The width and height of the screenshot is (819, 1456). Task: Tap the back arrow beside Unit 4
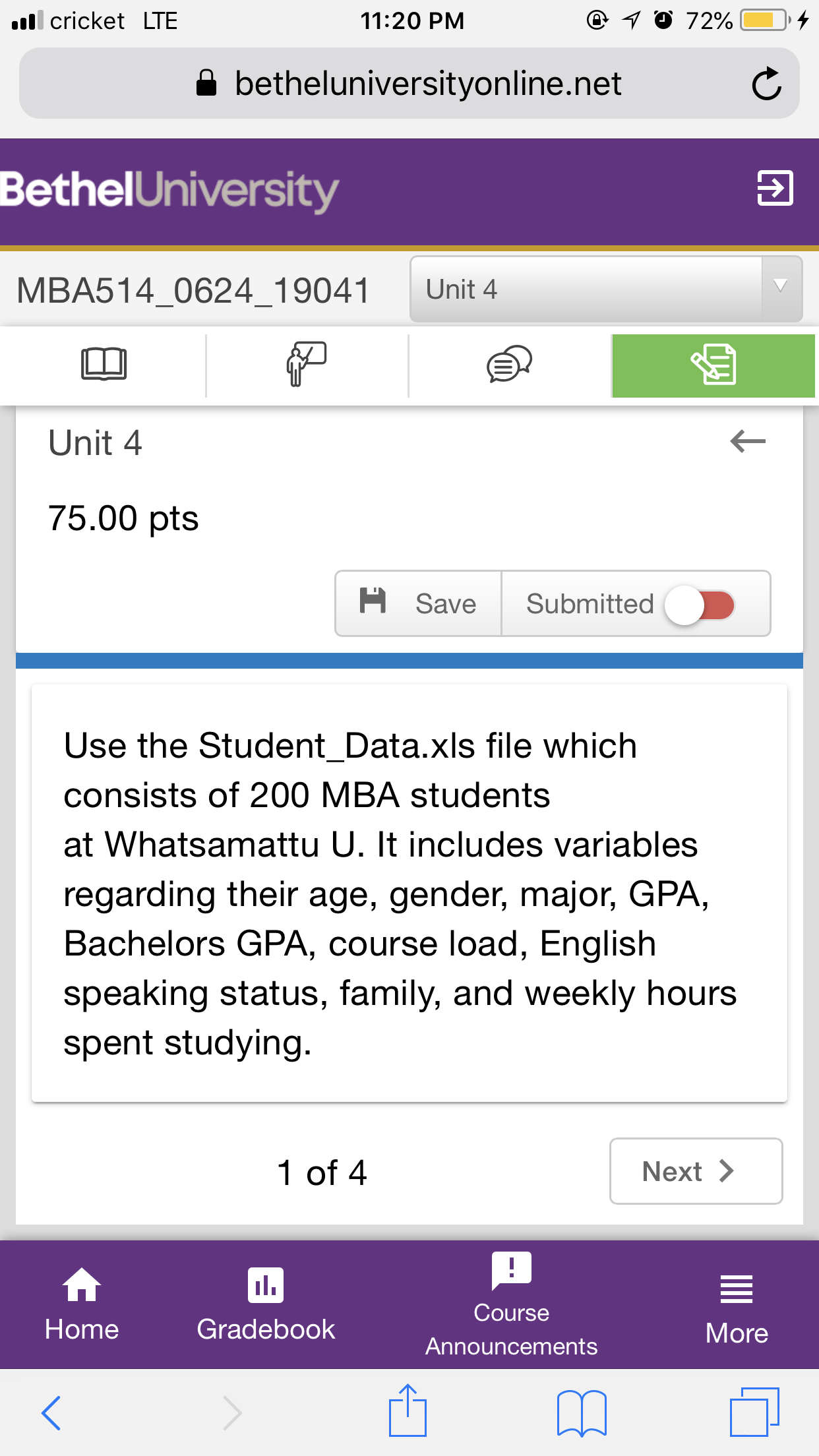pos(748,441)
